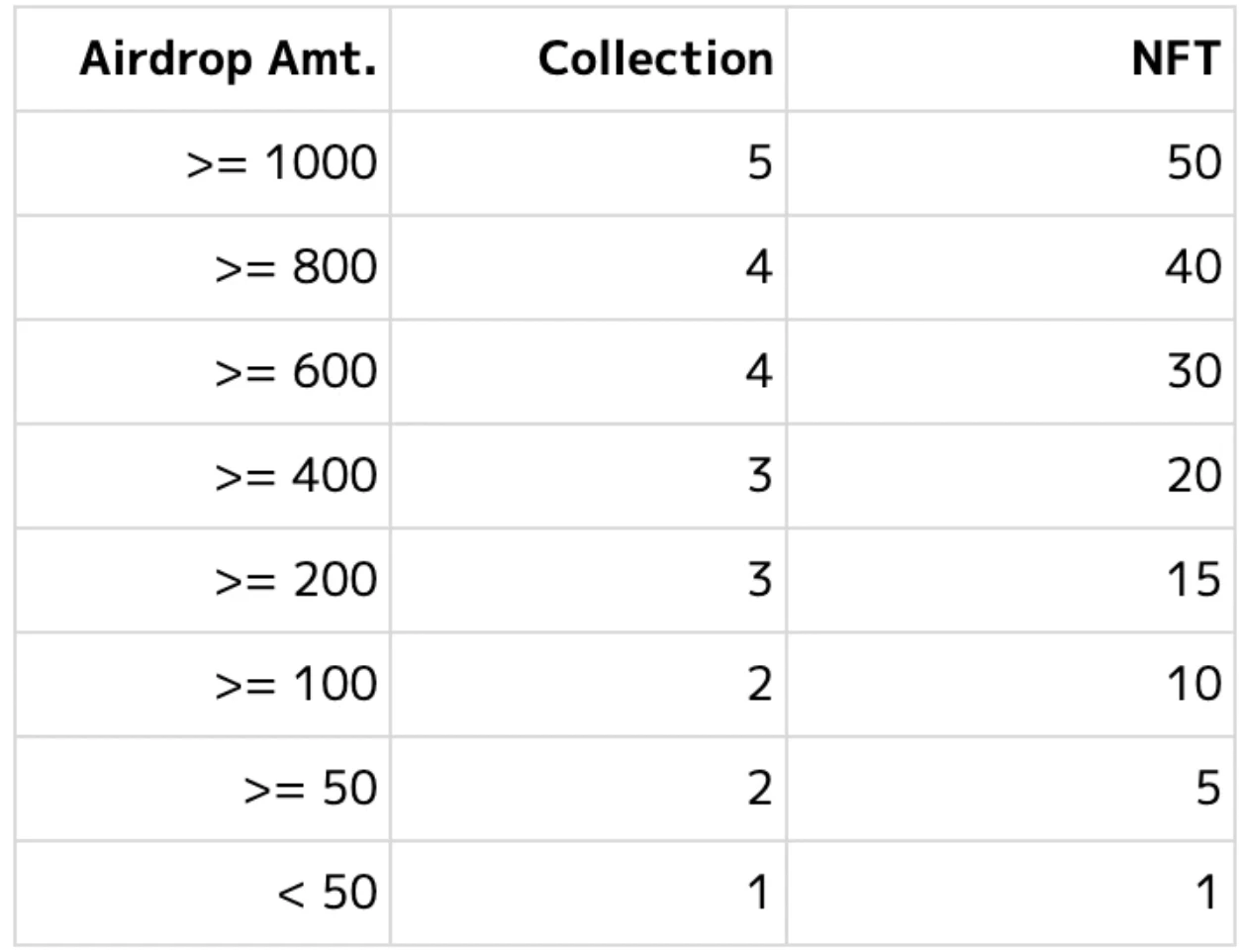Click the NFT cell showing 40
The height and width of the screenshot is (952, 1243).
point(1194,267)
